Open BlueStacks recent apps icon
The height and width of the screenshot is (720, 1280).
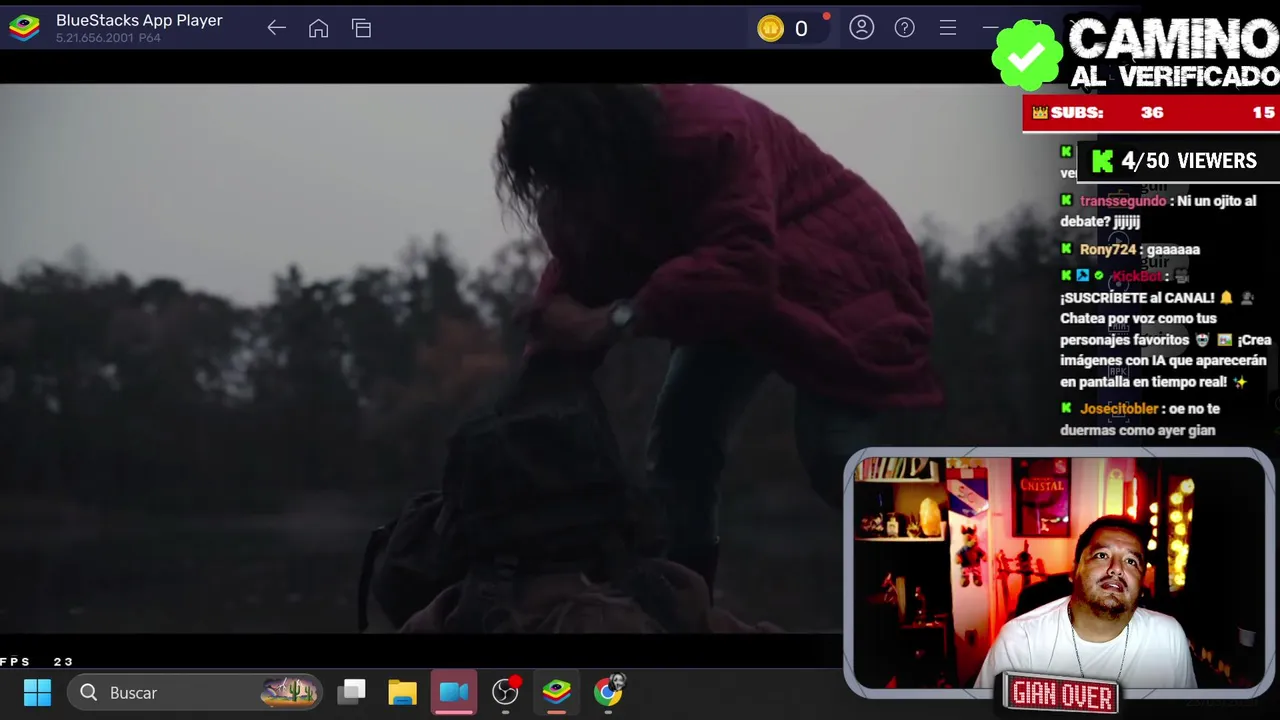tap(361, 28)
